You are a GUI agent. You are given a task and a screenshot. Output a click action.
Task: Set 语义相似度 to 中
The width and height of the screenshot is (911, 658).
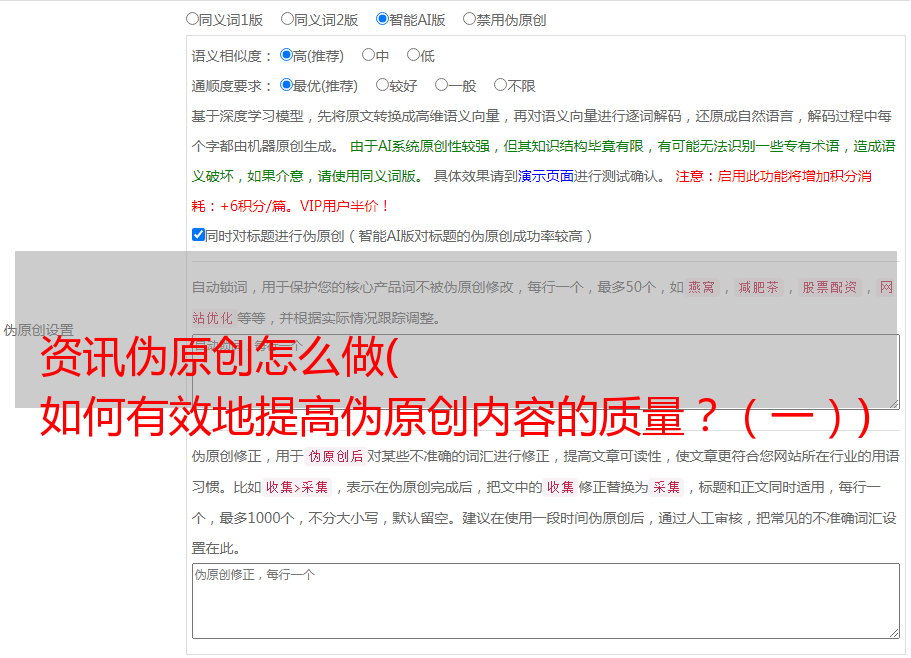tap(368, 55)
